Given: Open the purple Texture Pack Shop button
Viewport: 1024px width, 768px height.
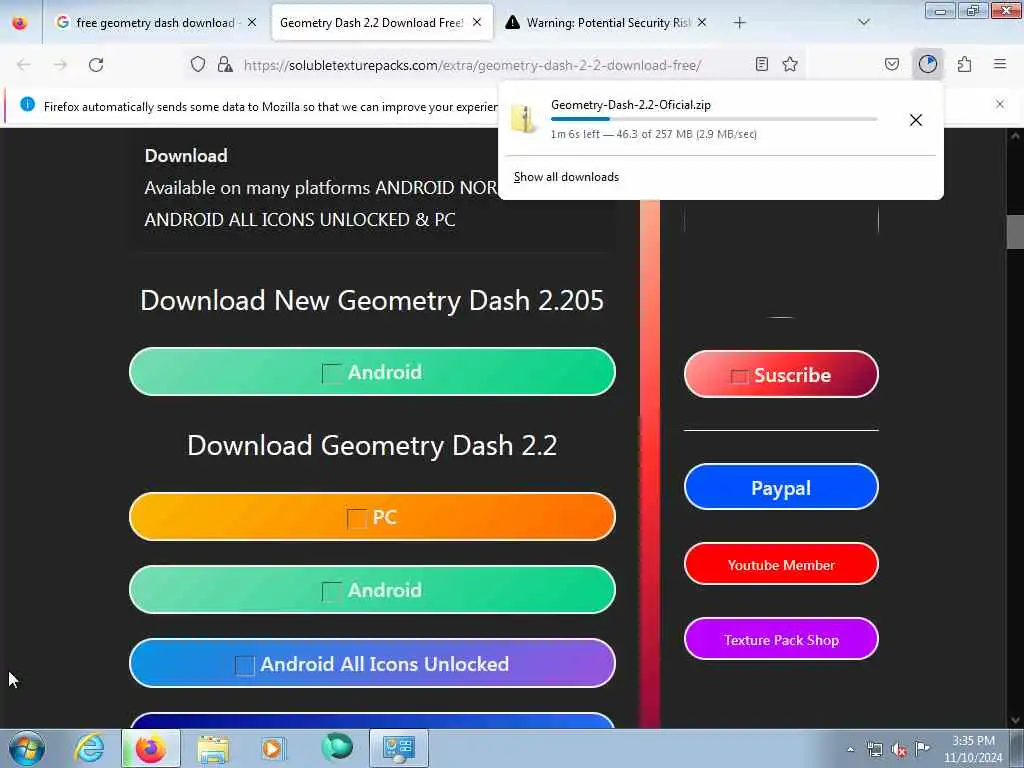Looking at the screenshot, I should pos(781,639).
